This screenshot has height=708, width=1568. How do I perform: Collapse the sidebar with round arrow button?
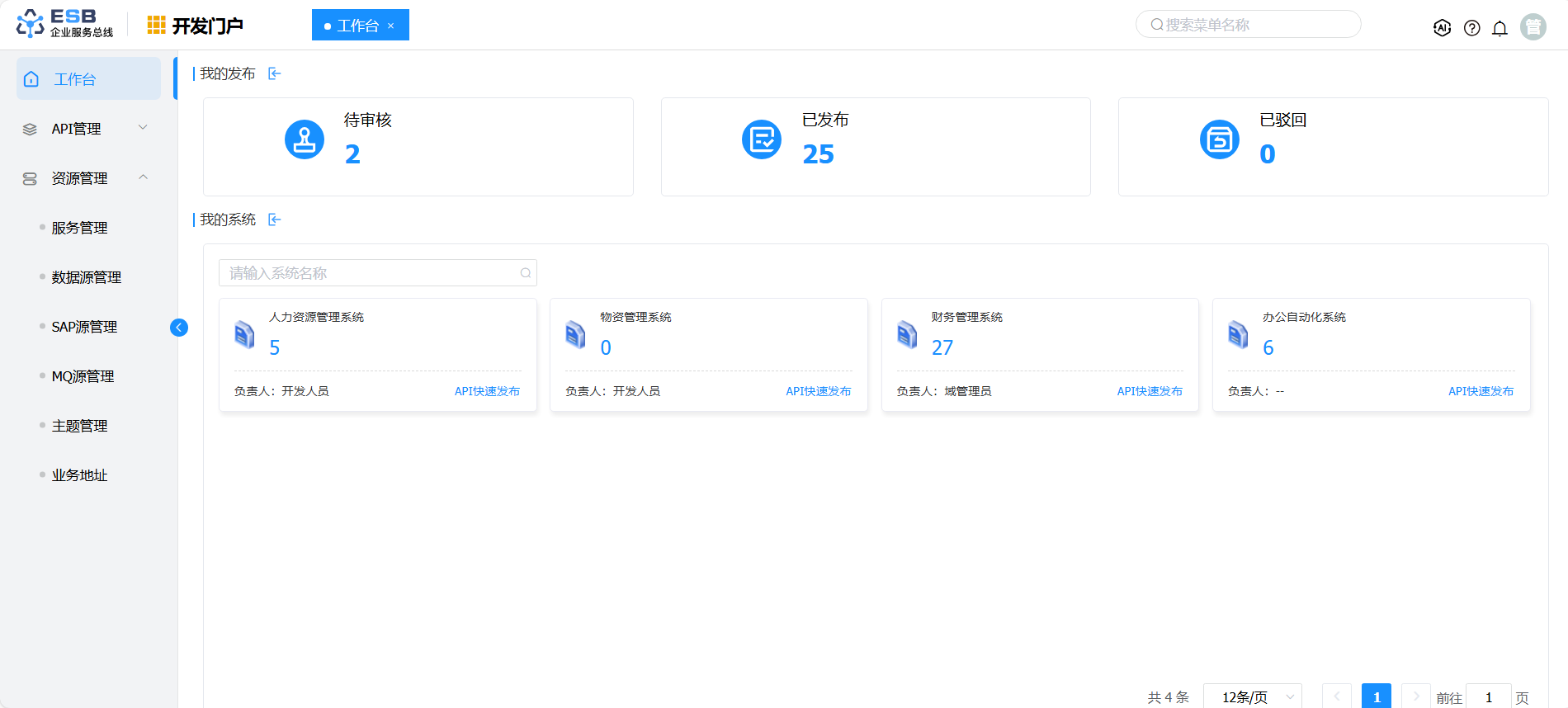tap(179, 328)
